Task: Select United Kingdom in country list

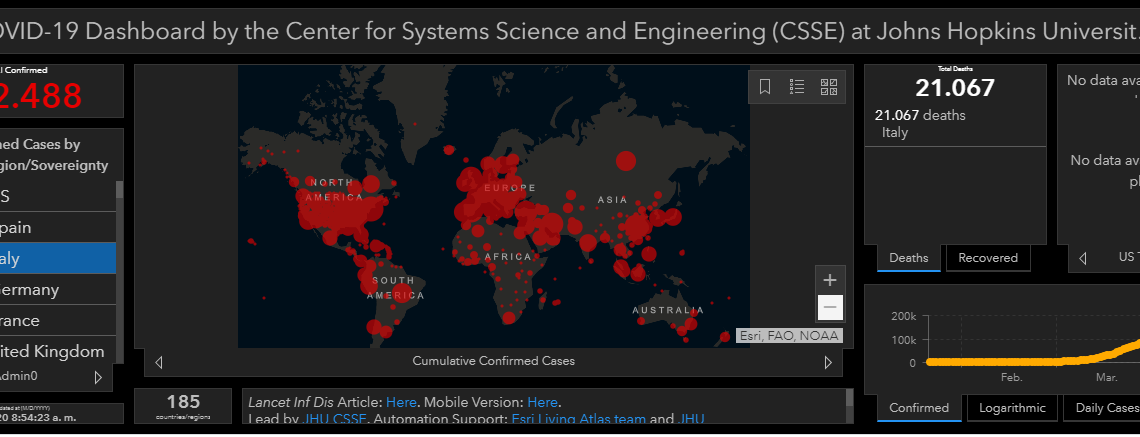Action: [58, 351]
